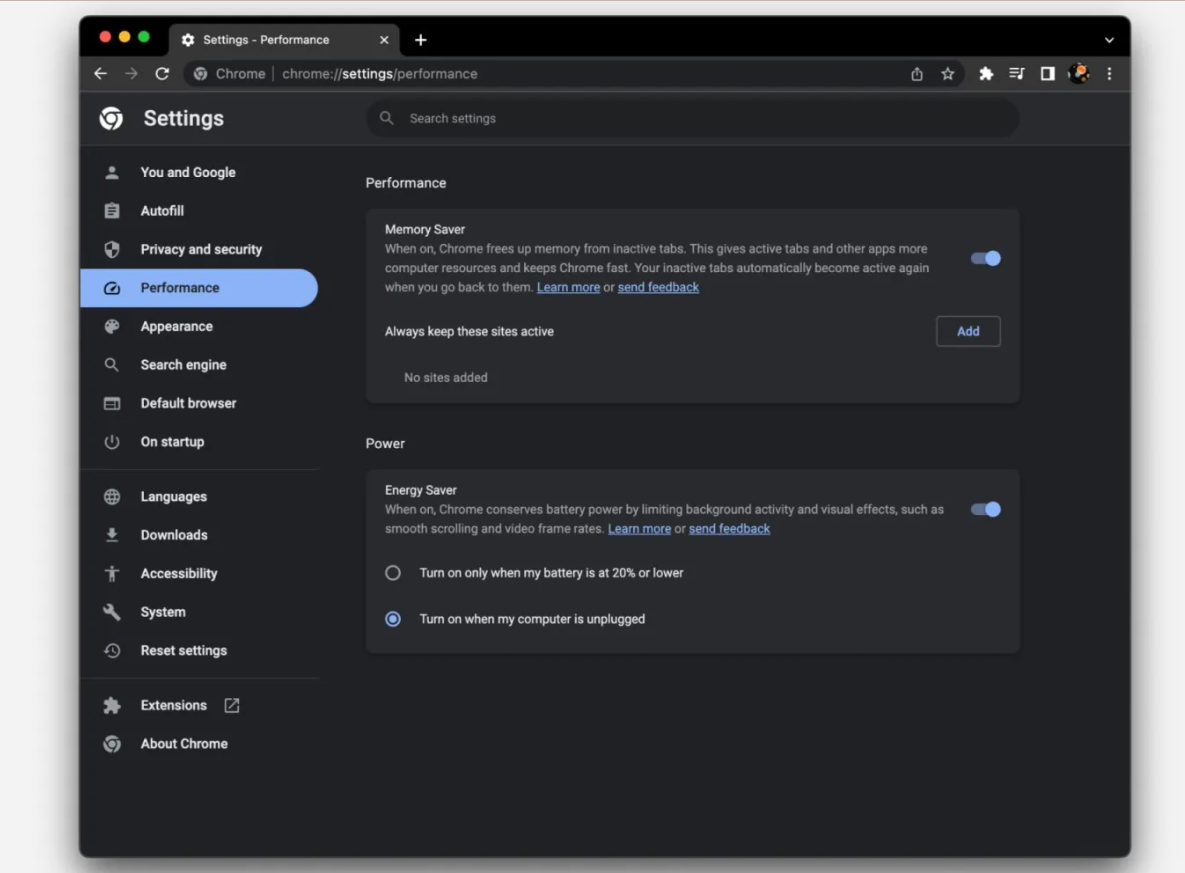Open Extensions page from sidebar

point(199,705)
